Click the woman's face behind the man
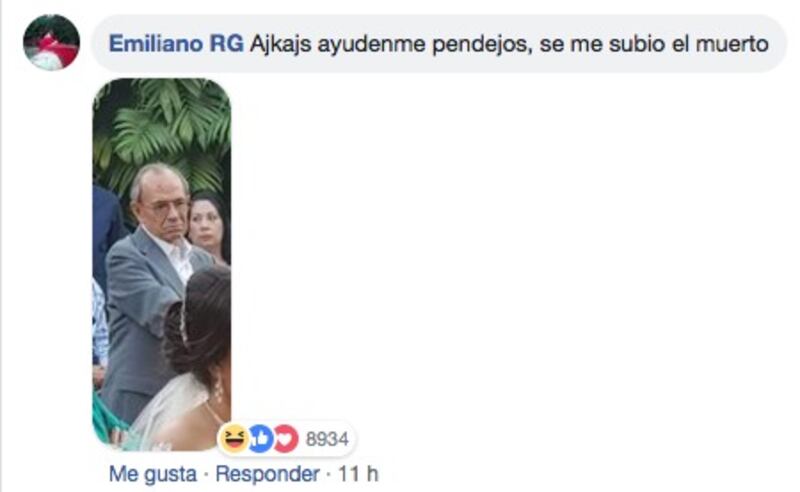The height and width of the screenshot is (492, 800). (206, 225)
